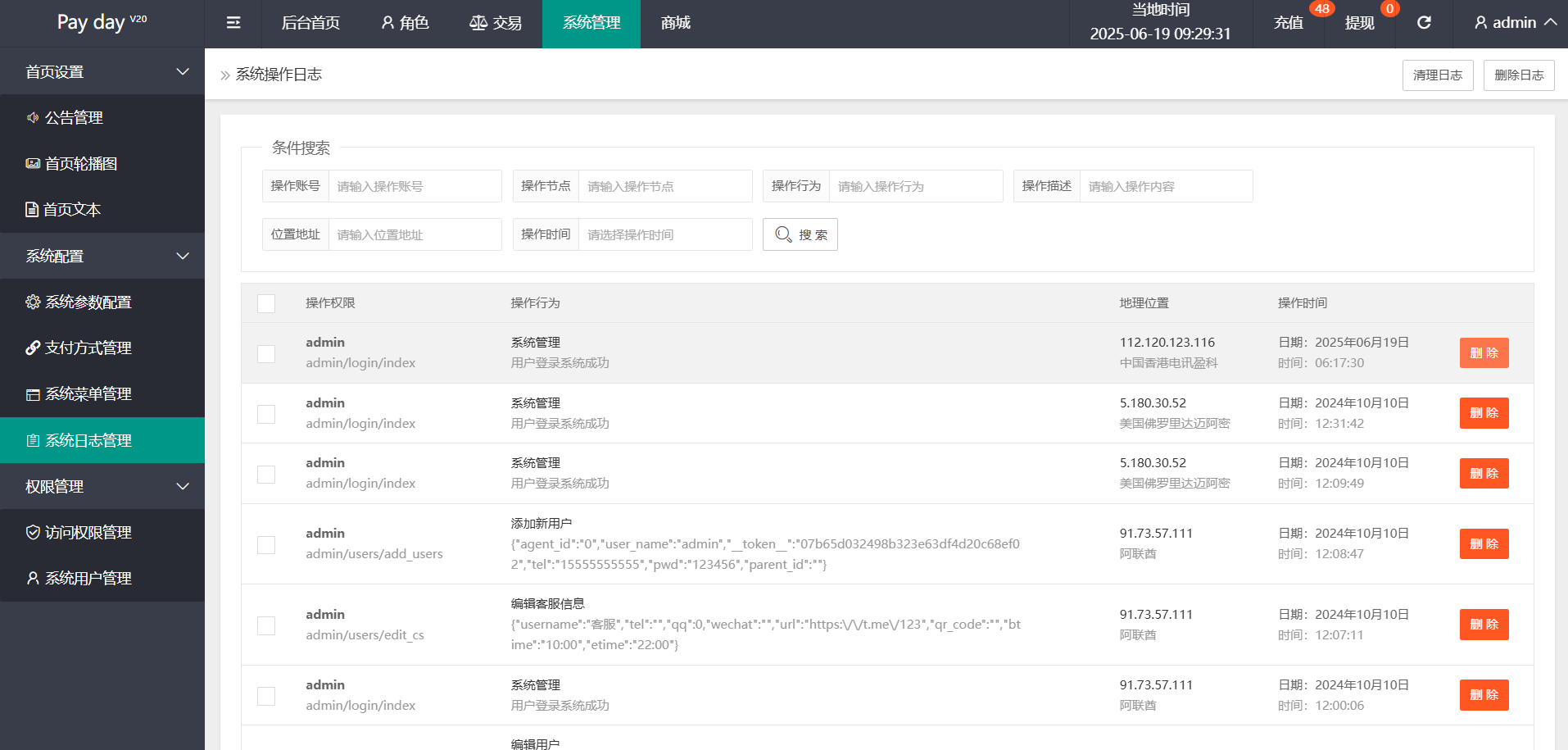Screen dimensions: 1568x750
Task: Click the 首页文本 document icon
Action: [x=32, y=210]
